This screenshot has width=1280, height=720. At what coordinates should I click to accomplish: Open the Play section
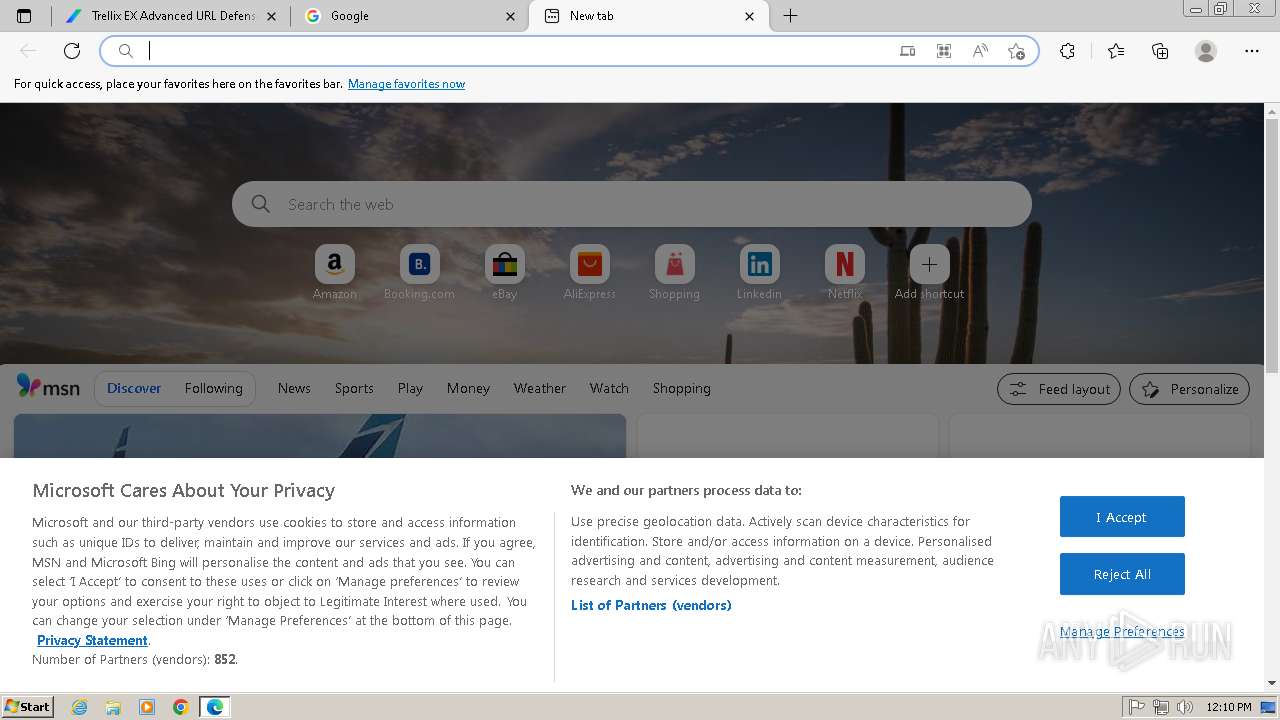pos(410,388)
